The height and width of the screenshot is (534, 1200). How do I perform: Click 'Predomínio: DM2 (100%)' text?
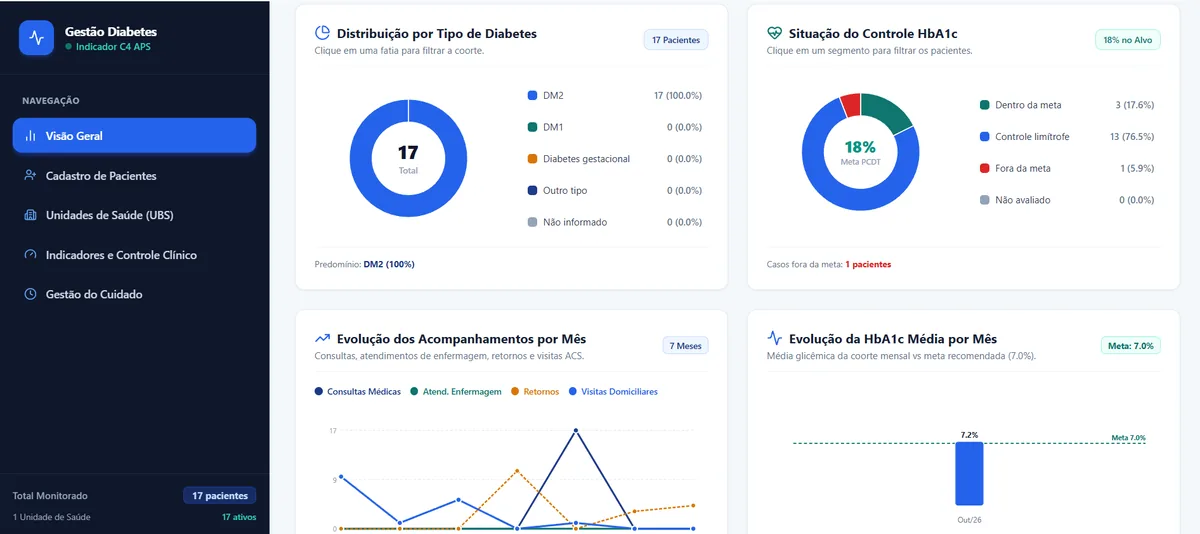[365, 265]
